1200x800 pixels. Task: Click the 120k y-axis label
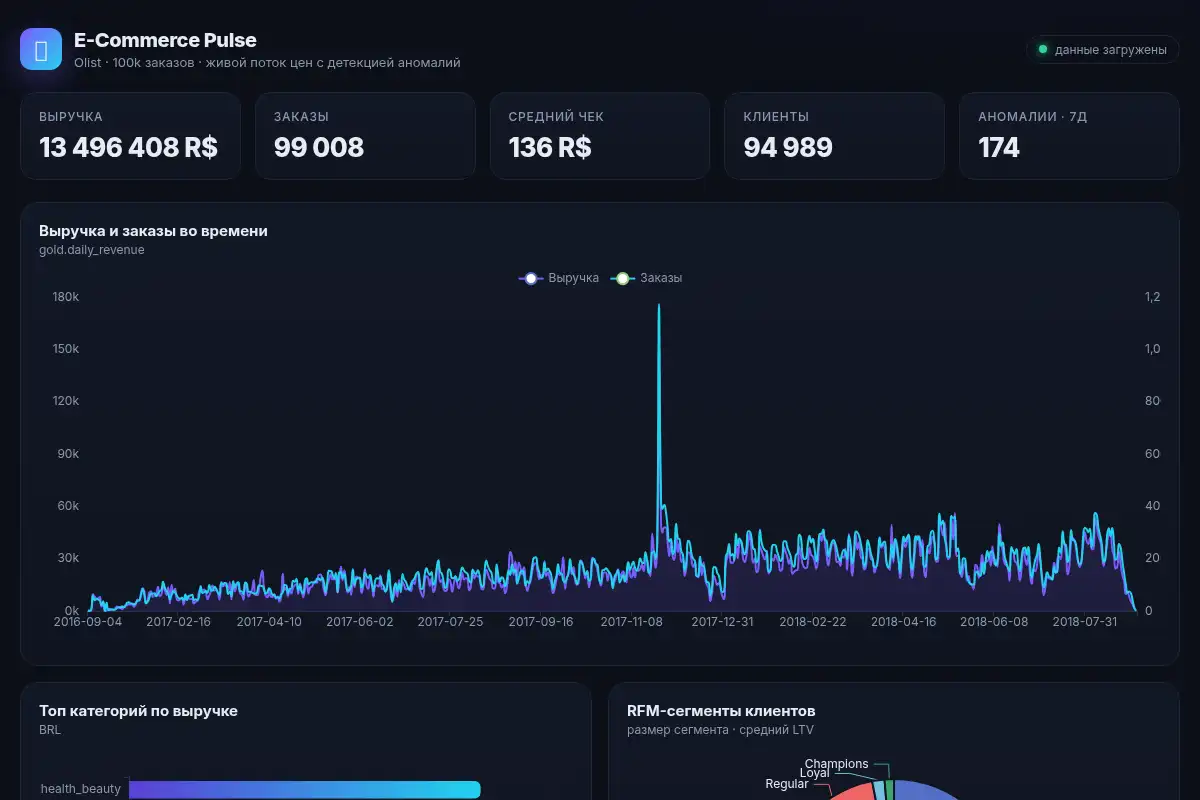pos(66,401)
